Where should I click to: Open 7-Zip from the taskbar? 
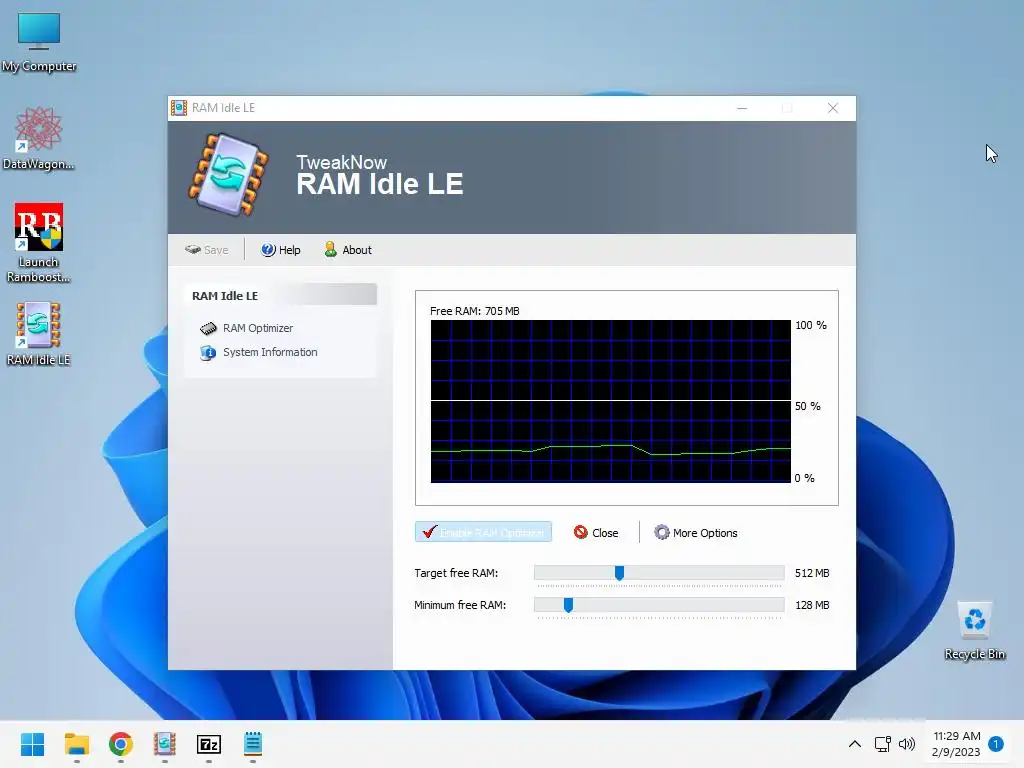coord(209,744)
